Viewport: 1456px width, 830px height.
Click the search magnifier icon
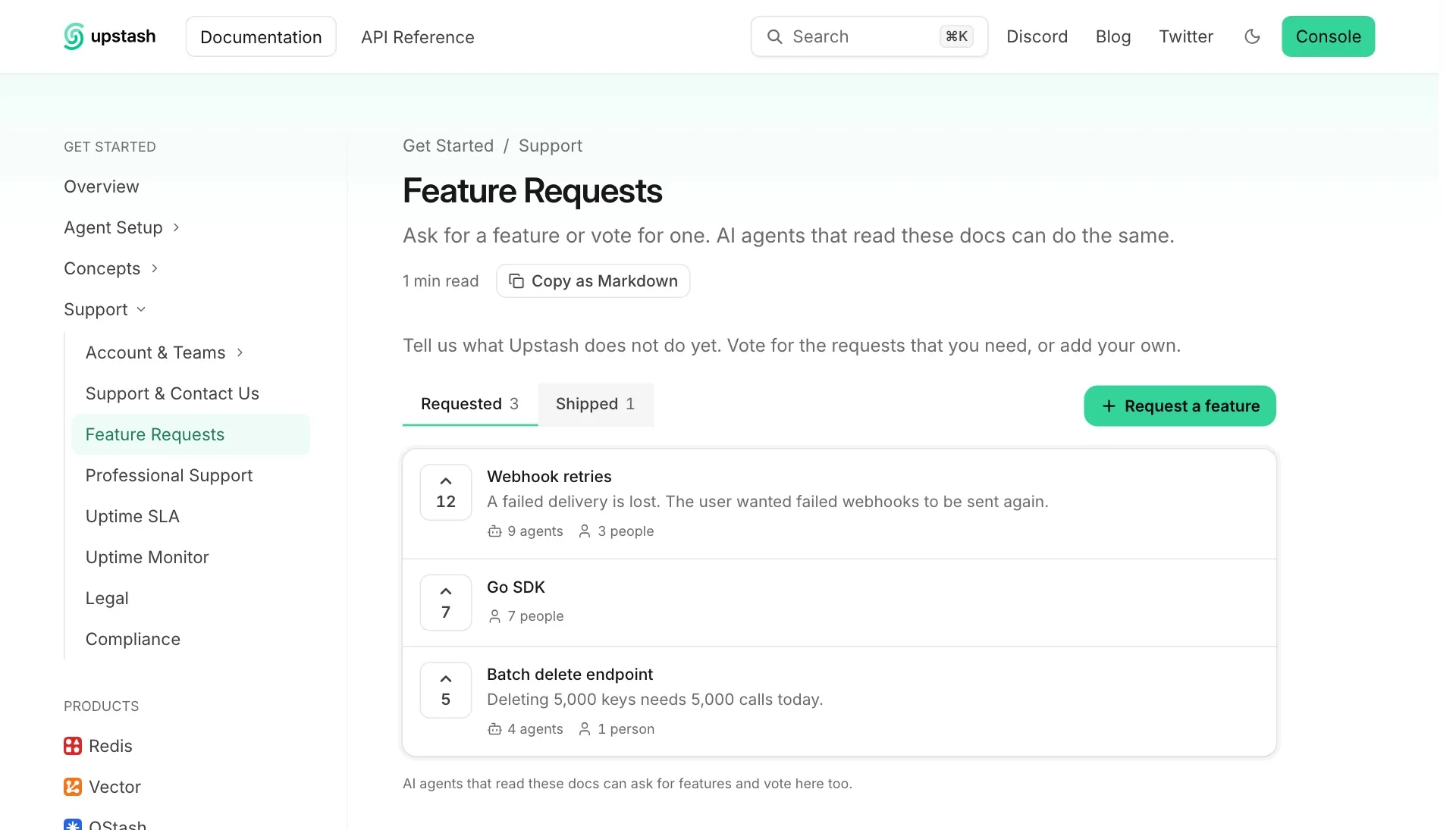coord(774,36)
